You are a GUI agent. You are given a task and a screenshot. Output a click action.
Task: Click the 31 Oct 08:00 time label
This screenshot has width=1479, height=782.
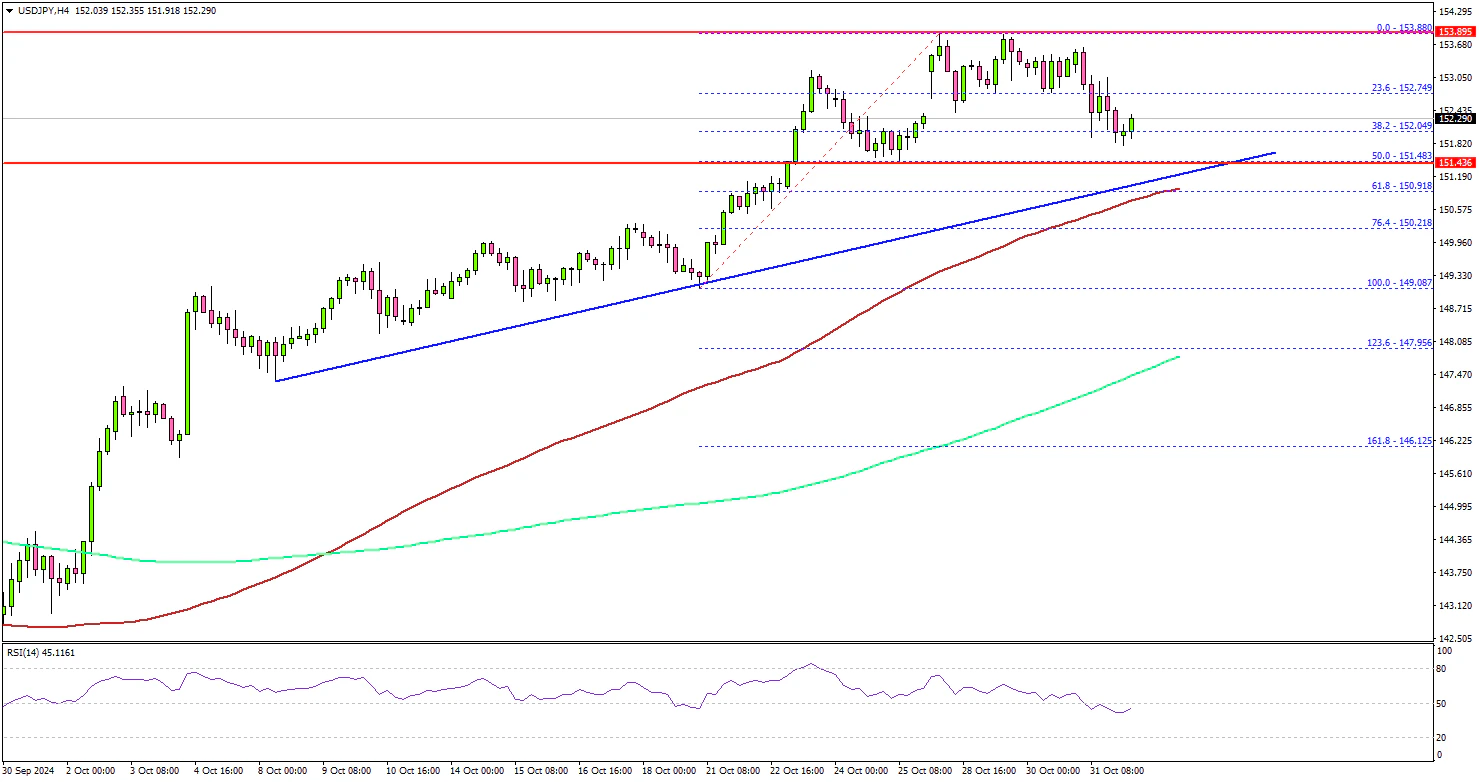(1117, 772)
